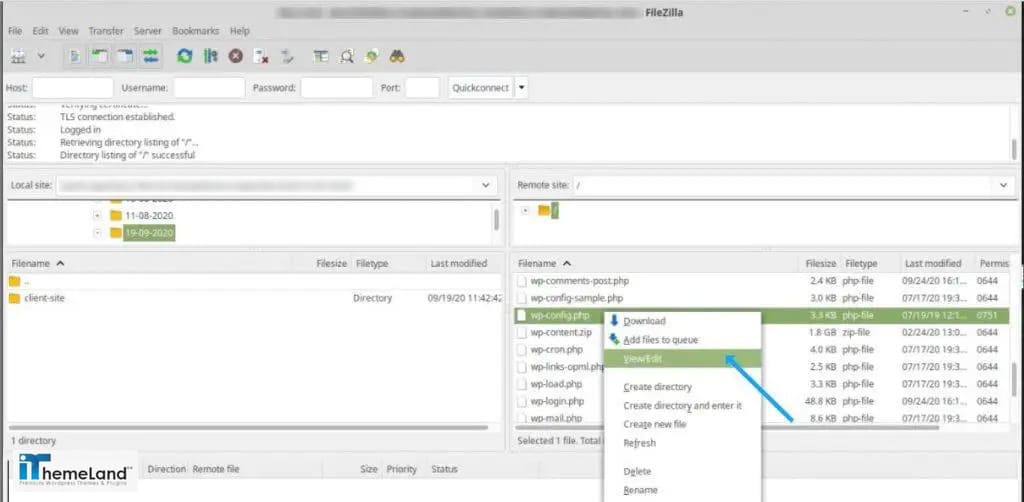Select View/Edit in the context menu
Screen dimensions: 1024x502
643,358
